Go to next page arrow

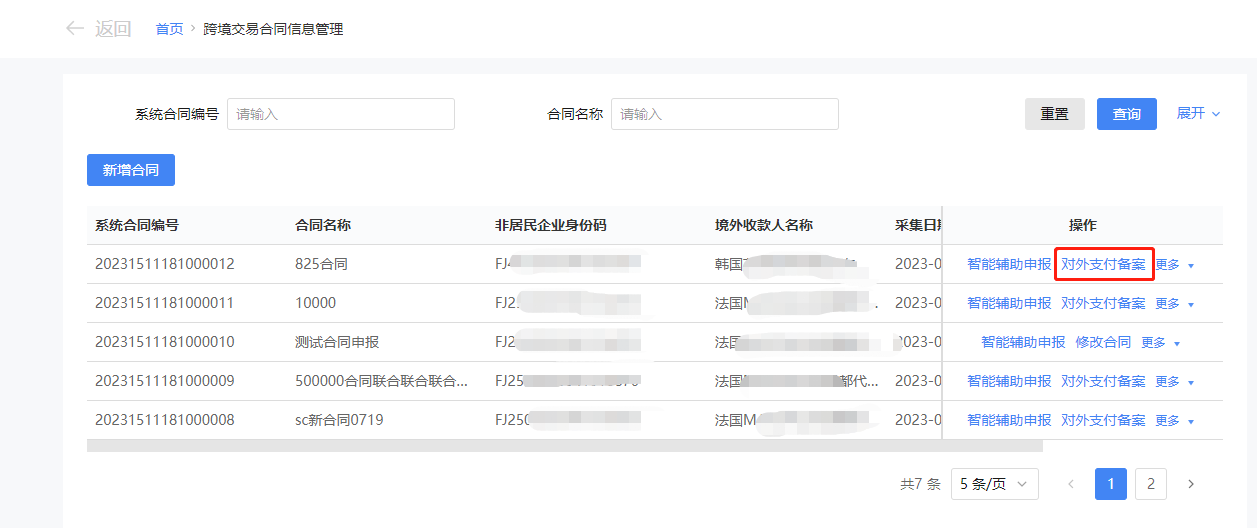pyautogui.click(x=1190, y=484)
